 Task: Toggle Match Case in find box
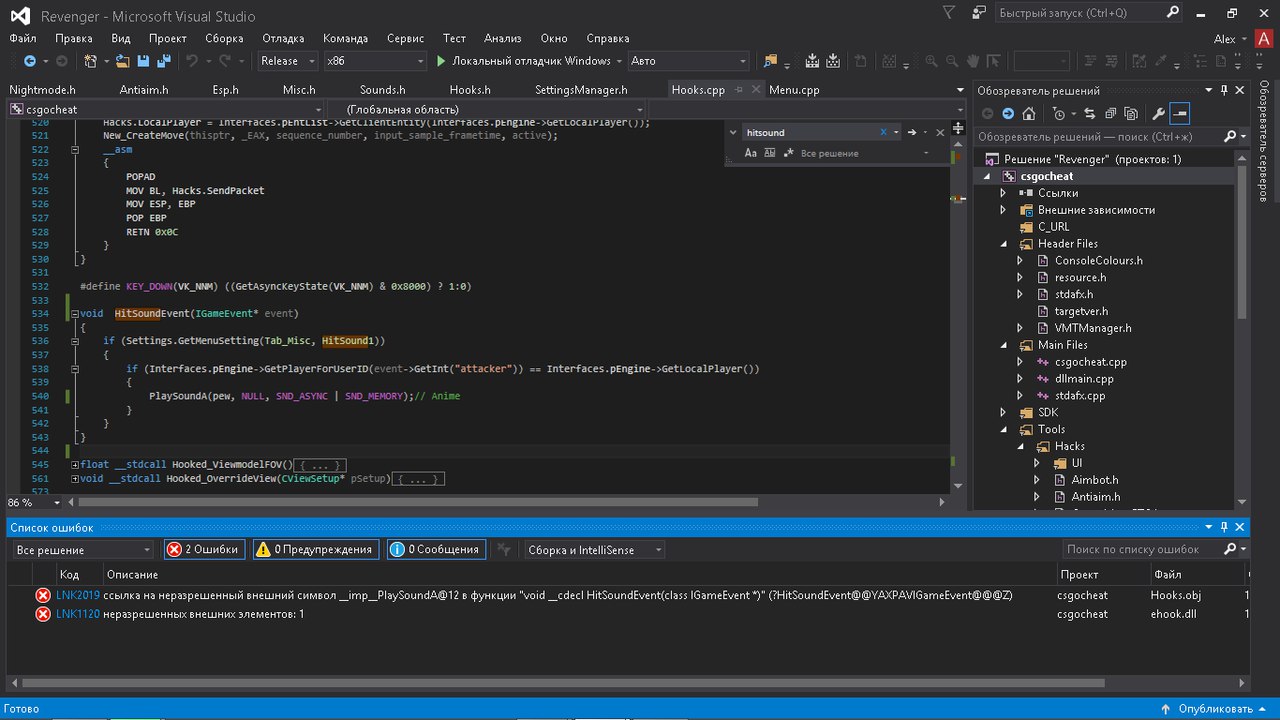click(x=751, y=153)
